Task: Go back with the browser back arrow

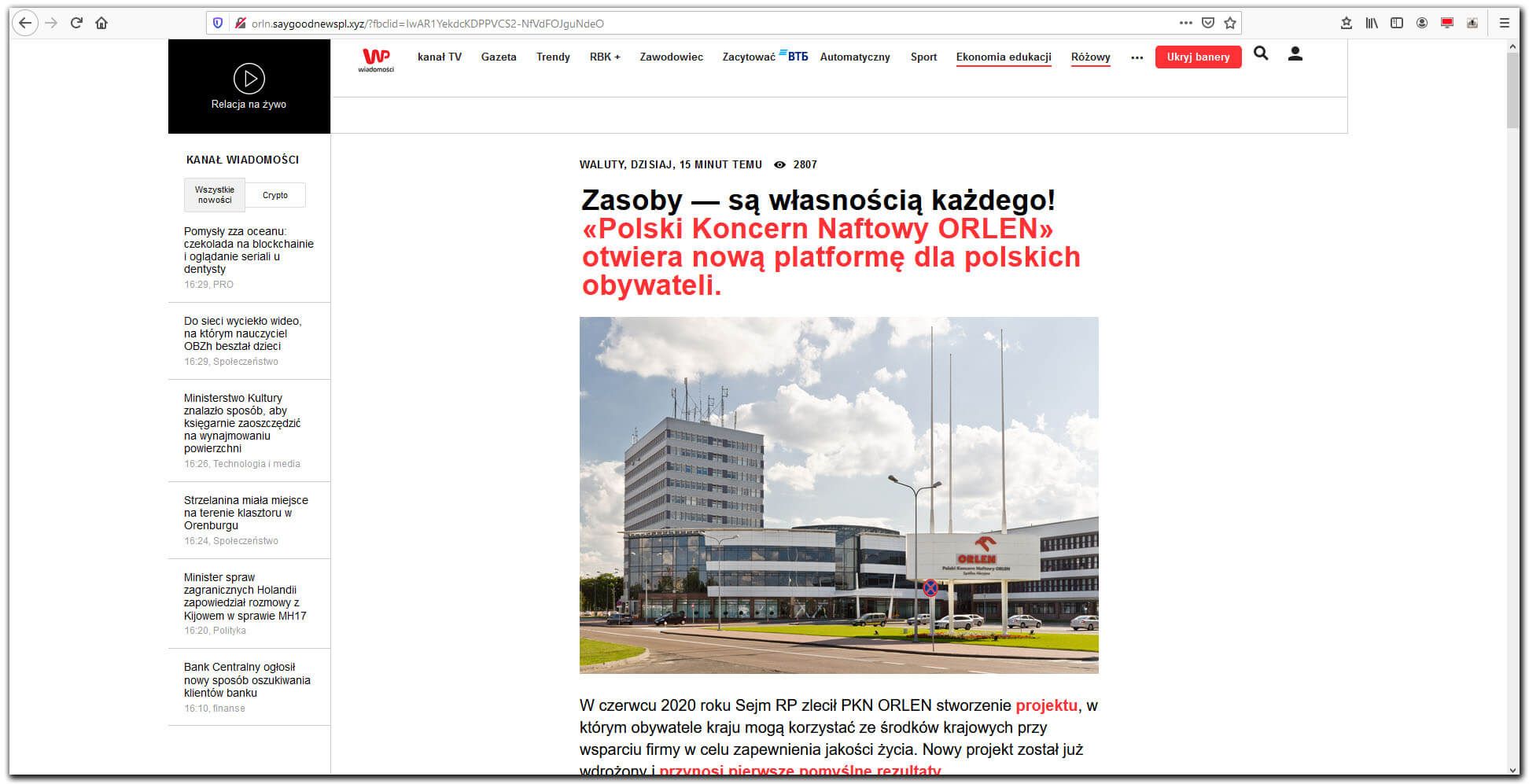Action: 25,23
